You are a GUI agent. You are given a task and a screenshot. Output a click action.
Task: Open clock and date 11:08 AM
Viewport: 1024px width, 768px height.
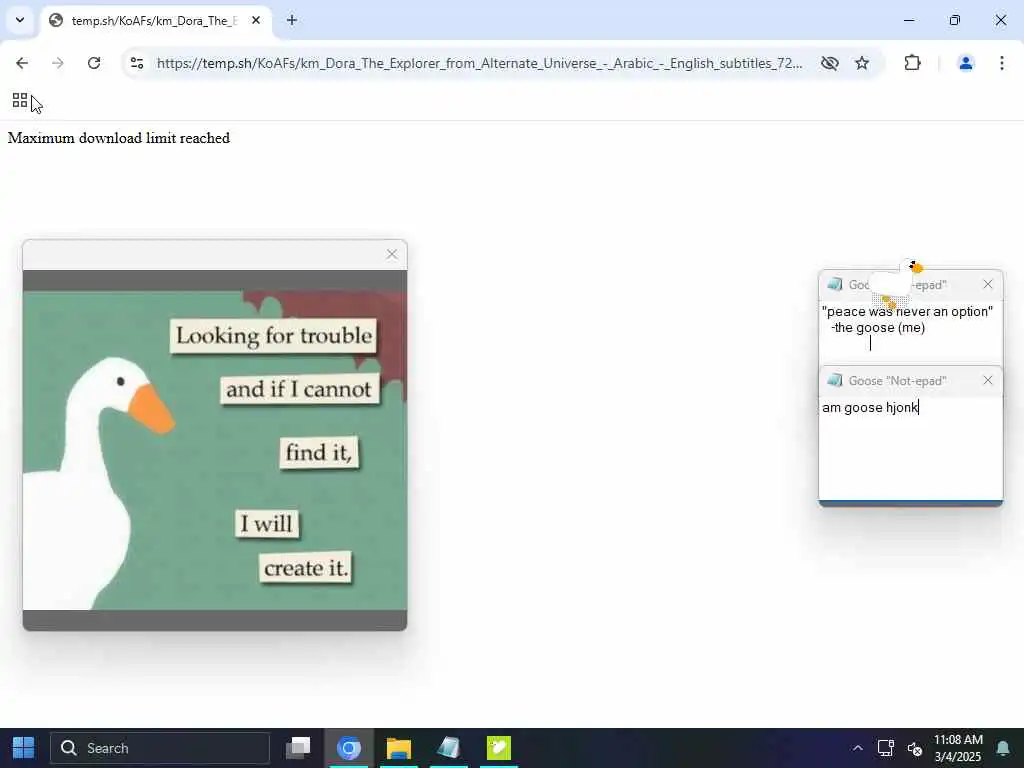pos(957,748)
